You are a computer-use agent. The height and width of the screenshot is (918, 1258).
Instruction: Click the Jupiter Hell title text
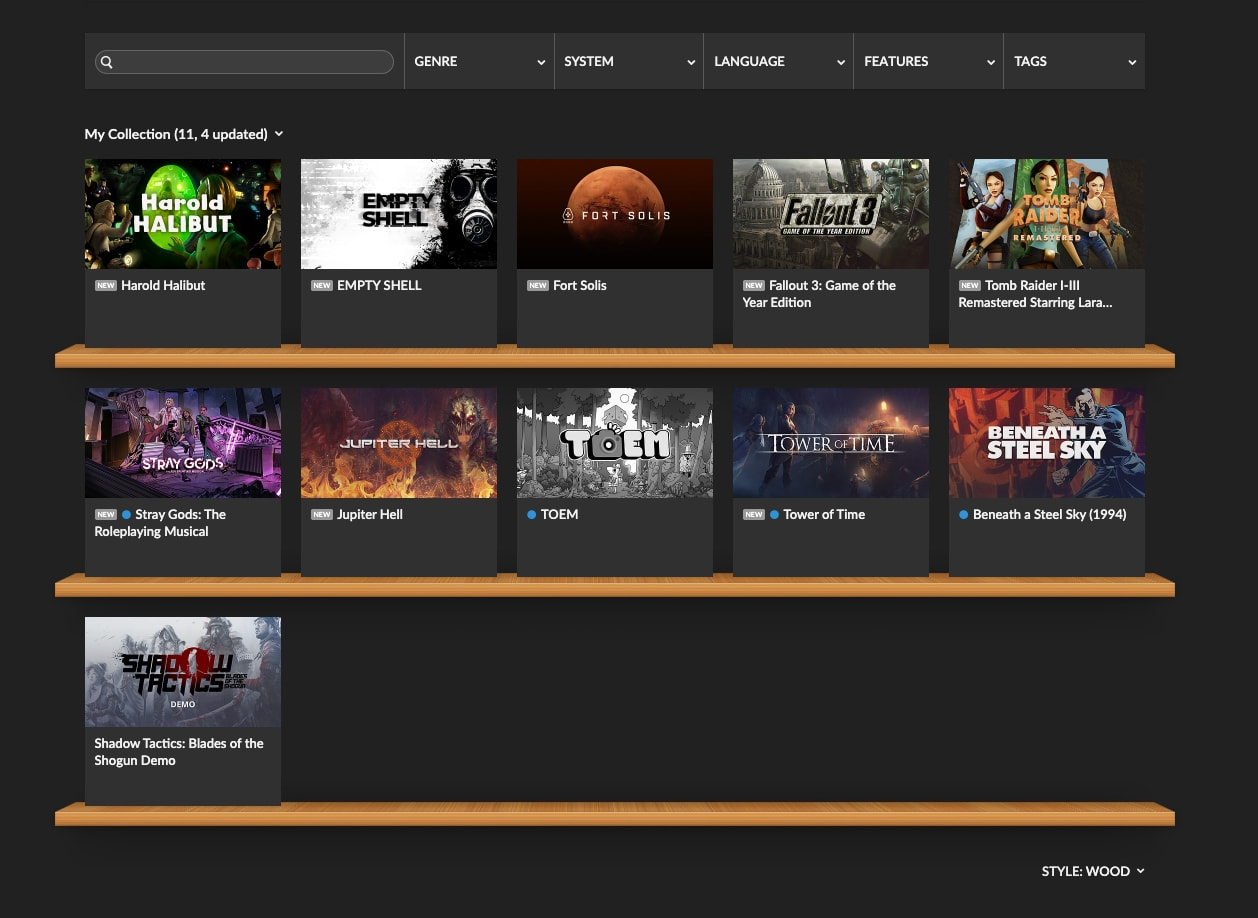[x=370, y=514]
